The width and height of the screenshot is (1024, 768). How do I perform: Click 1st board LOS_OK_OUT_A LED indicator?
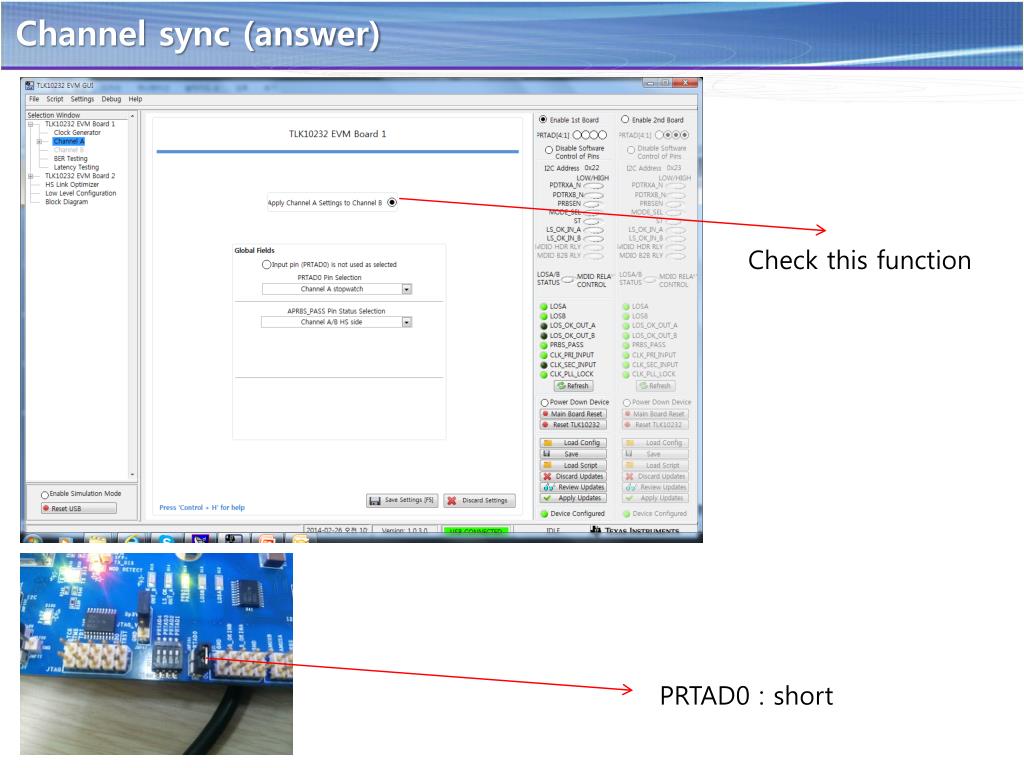coord(543,325)
